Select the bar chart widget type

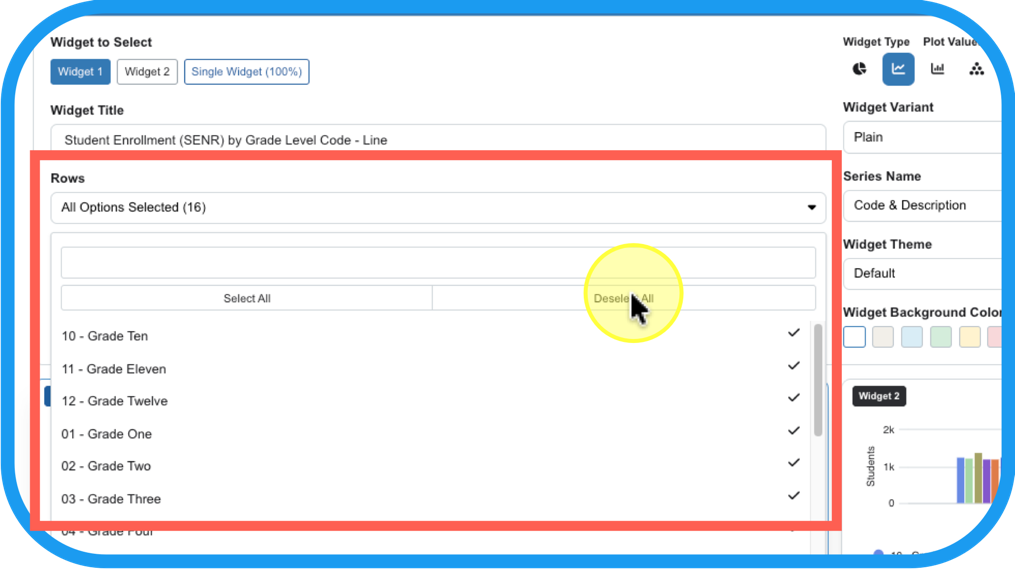point(937,69)
